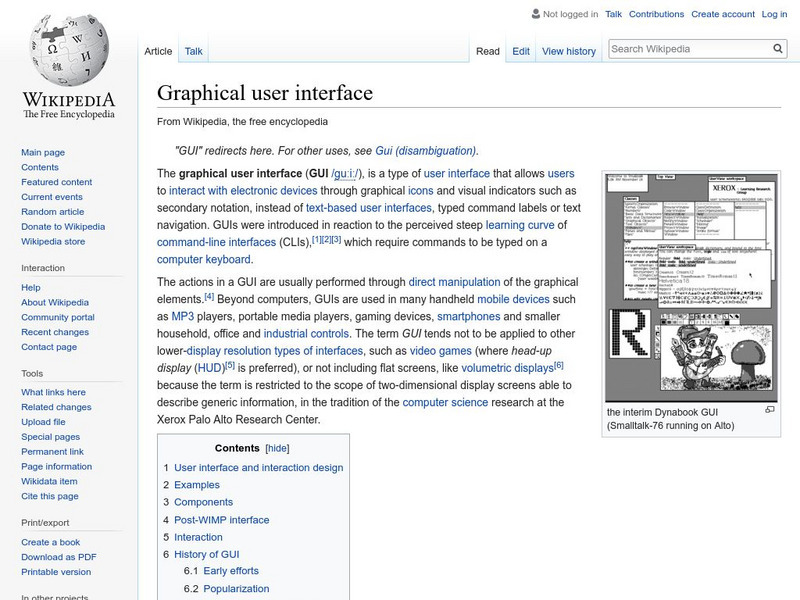Jump to User interface and interaction design

[259, 467]
